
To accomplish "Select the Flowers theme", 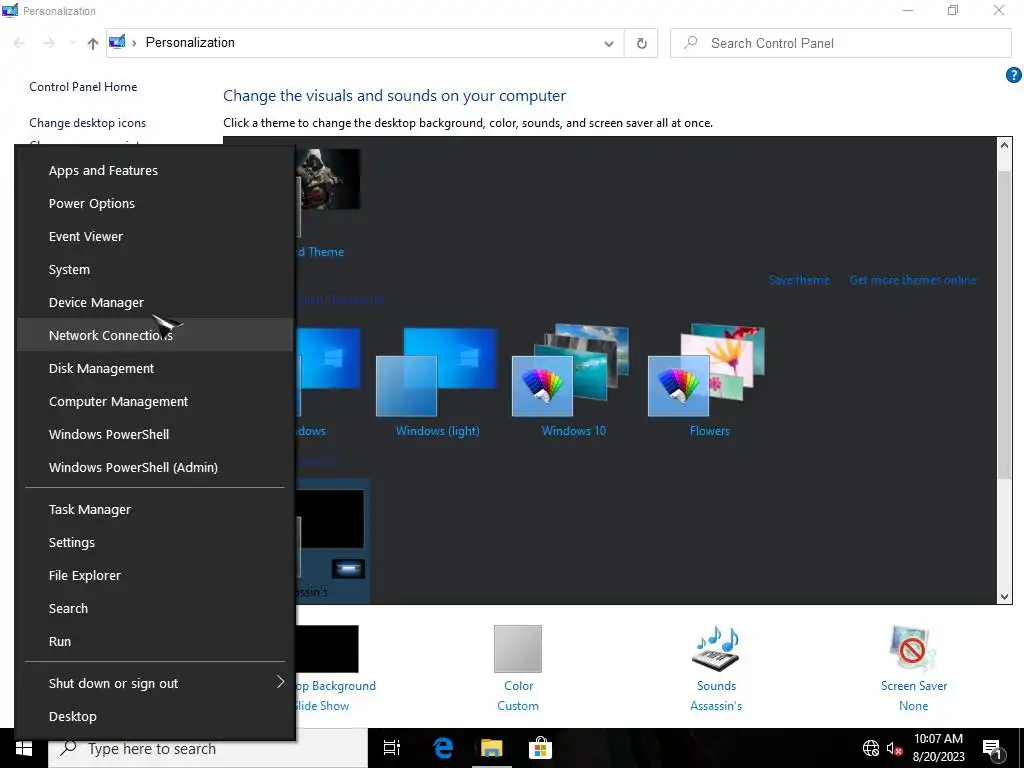I will (x=709, y=382).
